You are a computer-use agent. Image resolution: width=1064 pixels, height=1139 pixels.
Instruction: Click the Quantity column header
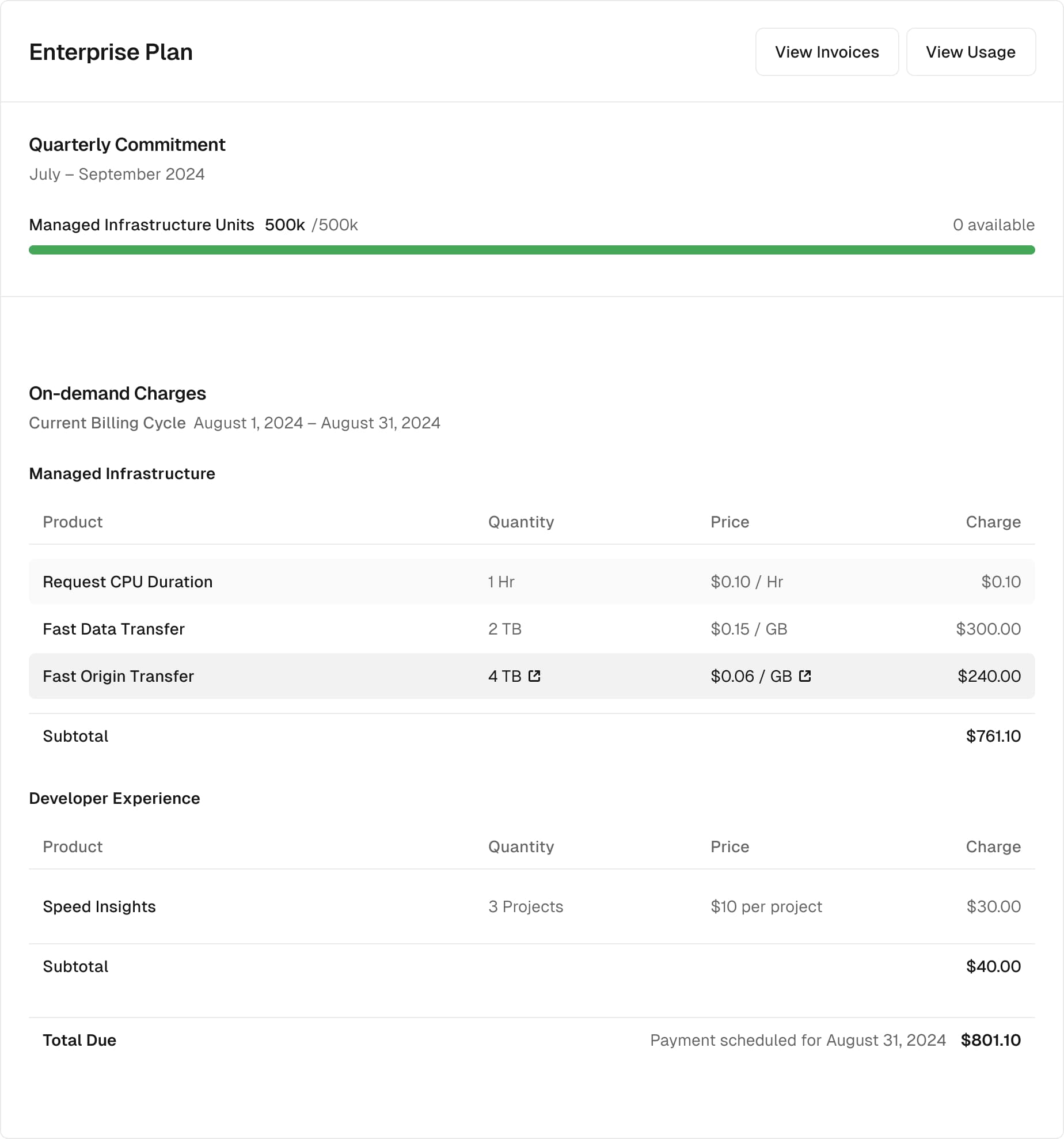(x=520, y=522)
